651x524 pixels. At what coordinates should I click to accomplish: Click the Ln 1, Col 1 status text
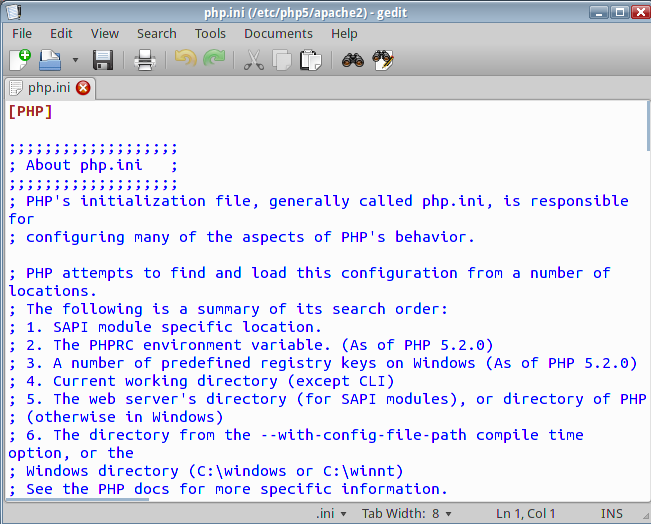(525, 514)
